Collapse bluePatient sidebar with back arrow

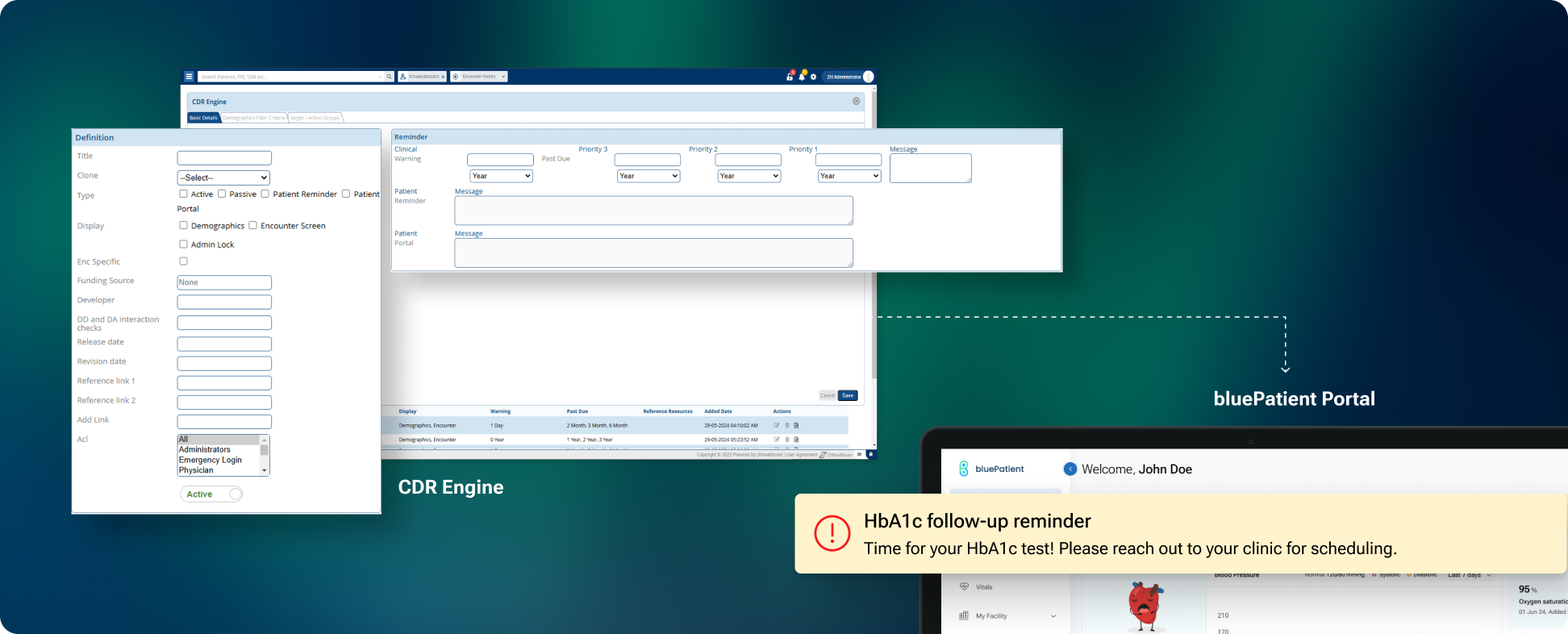coord(1070,469)
